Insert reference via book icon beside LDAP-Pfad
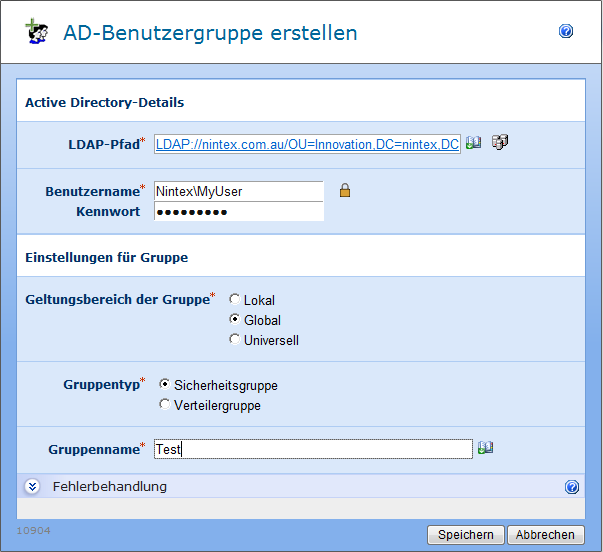603x552 pixels. click(474, 143)
